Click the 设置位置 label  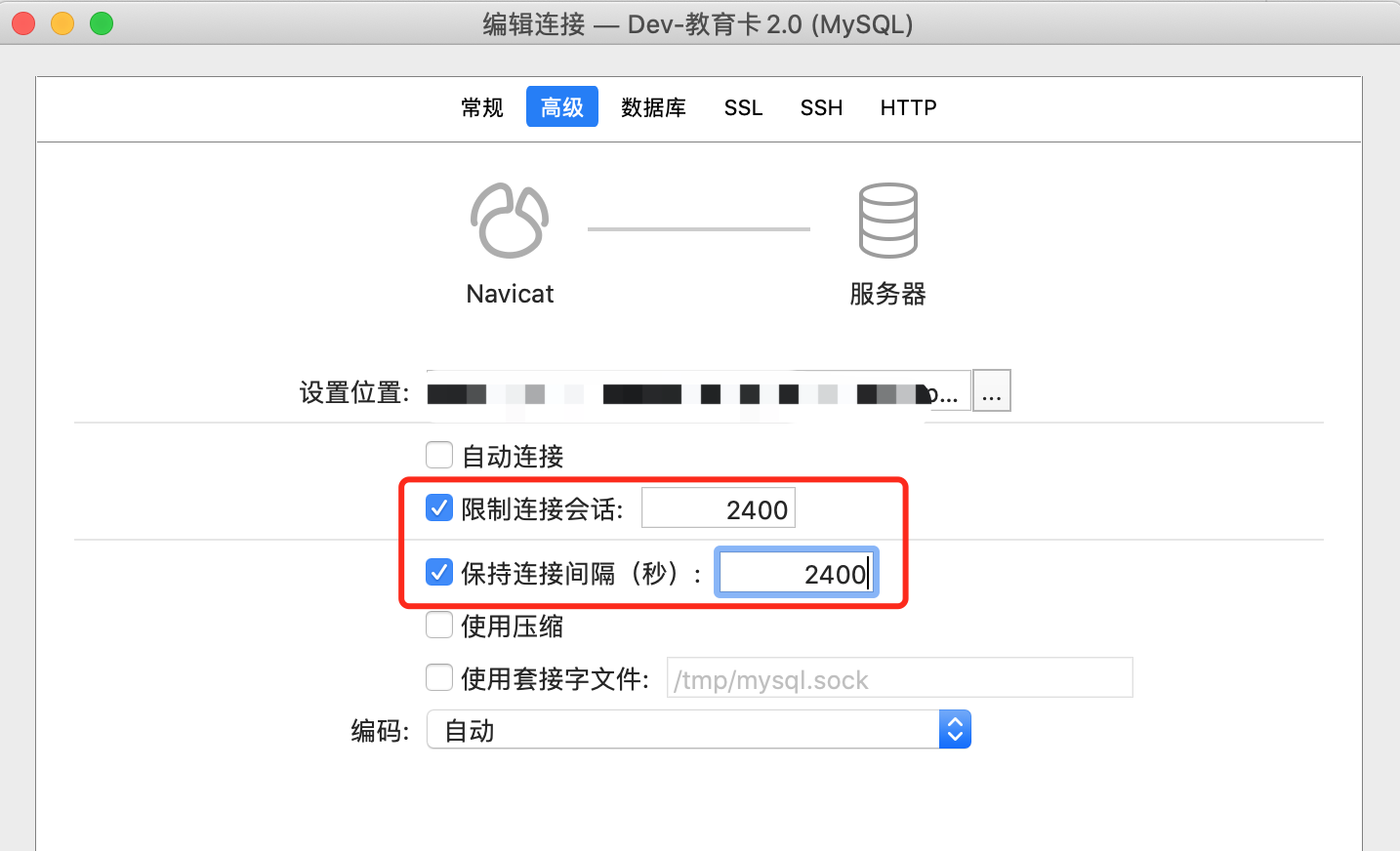354,392
